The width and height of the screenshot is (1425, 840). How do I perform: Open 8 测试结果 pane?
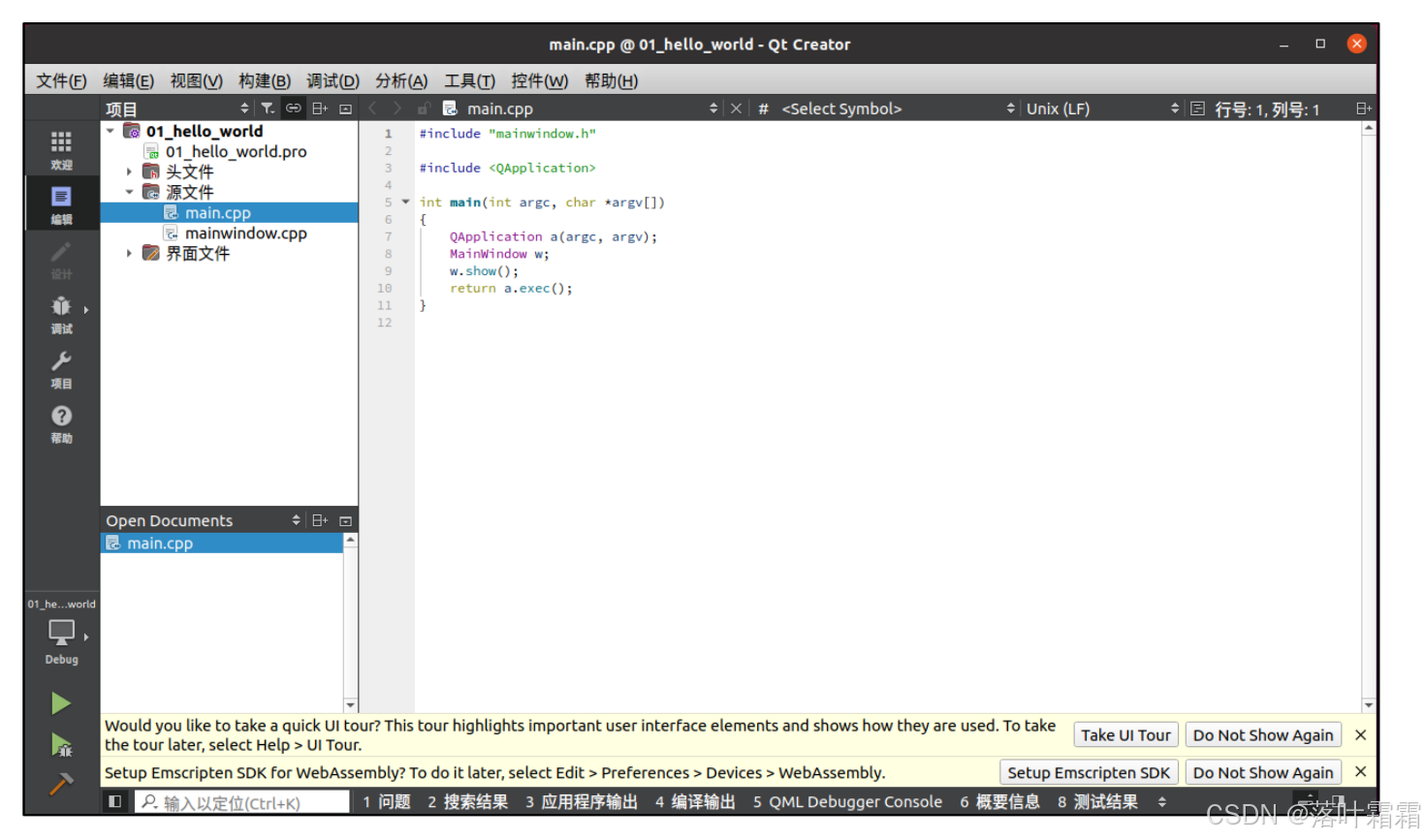point(1097,801)
